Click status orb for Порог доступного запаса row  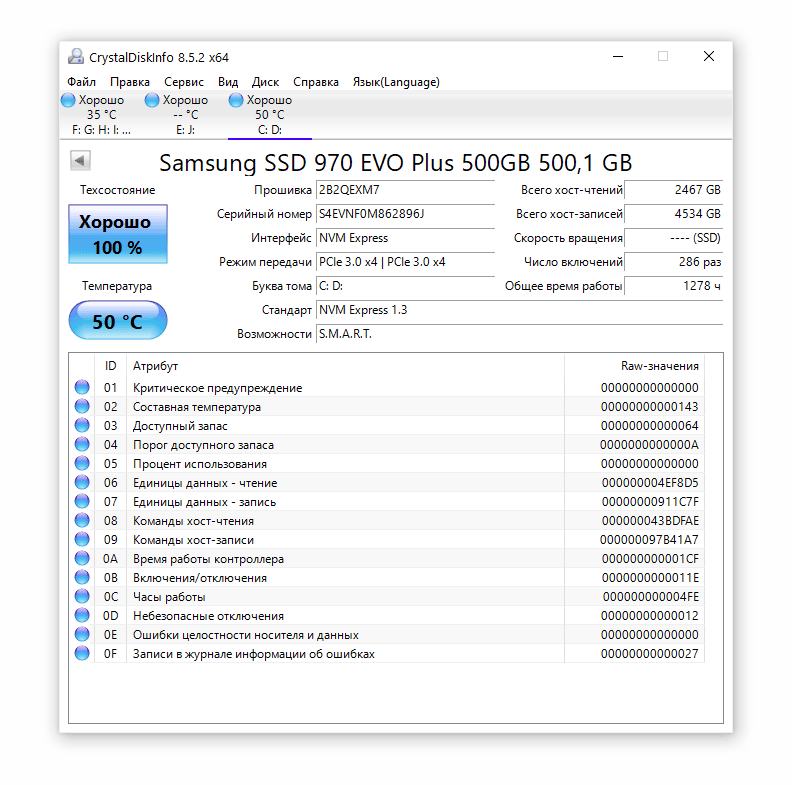[82, 445]
